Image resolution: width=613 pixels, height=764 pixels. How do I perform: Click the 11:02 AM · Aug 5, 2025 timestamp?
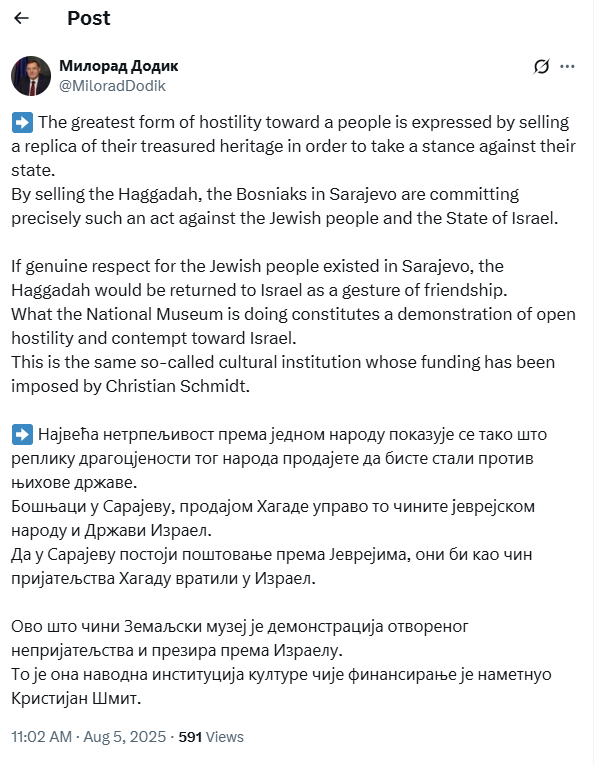[89, 737]
